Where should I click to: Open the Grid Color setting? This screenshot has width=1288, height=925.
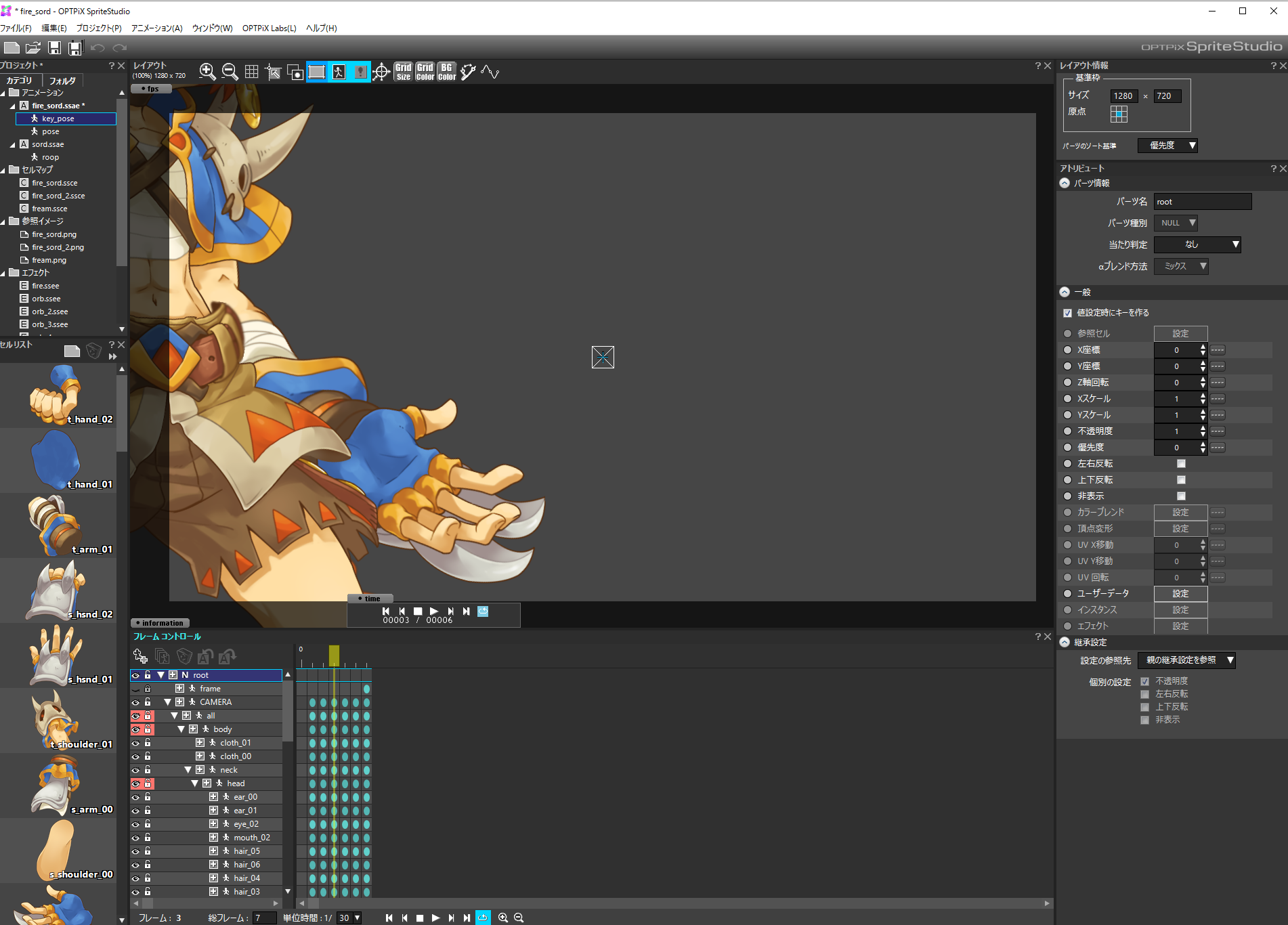point(425,72)
